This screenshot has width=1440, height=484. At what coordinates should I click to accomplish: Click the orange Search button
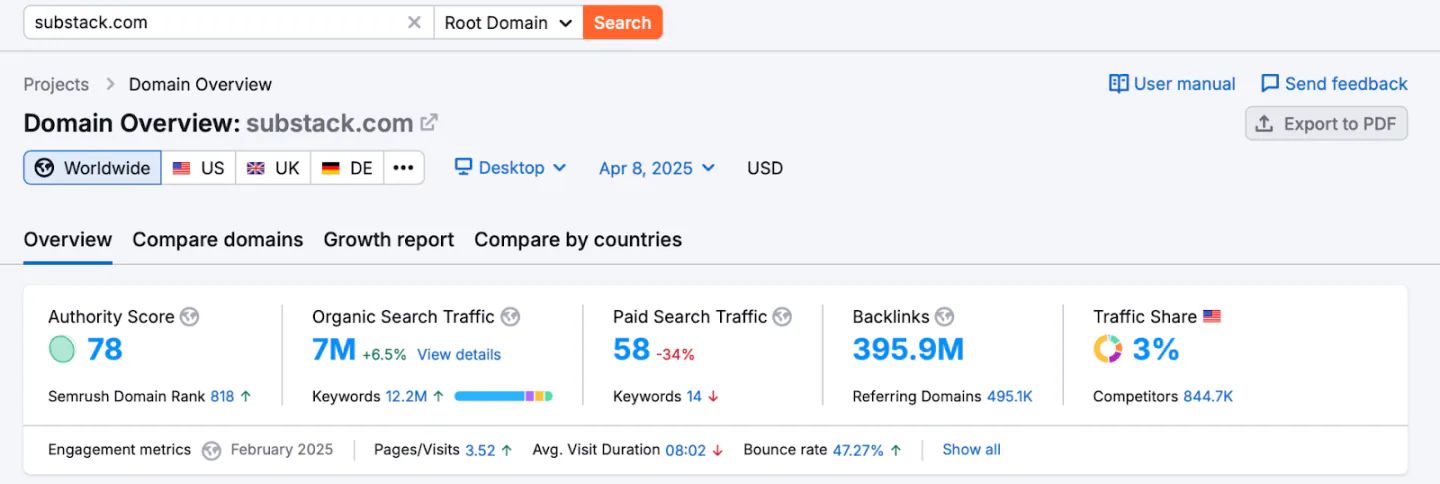pos(622,23)
